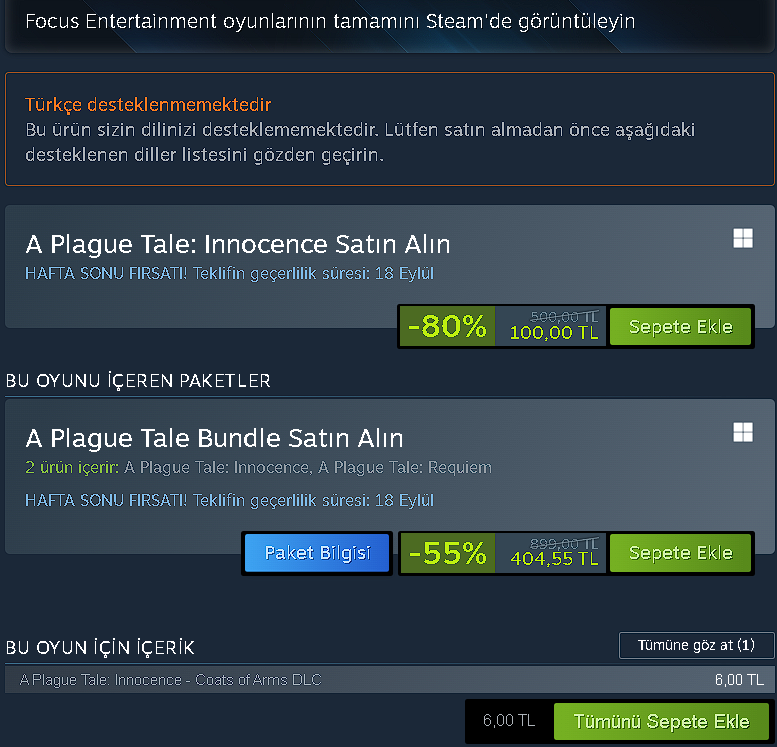
Task: Click the -80% discount badge
Action: click(447, 327)
